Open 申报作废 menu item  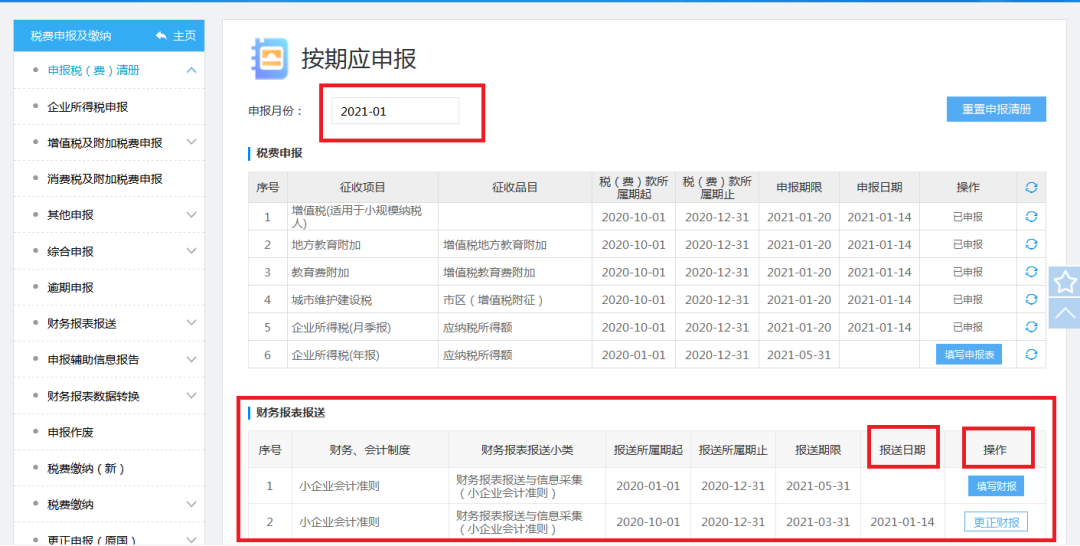click(70, 432)
